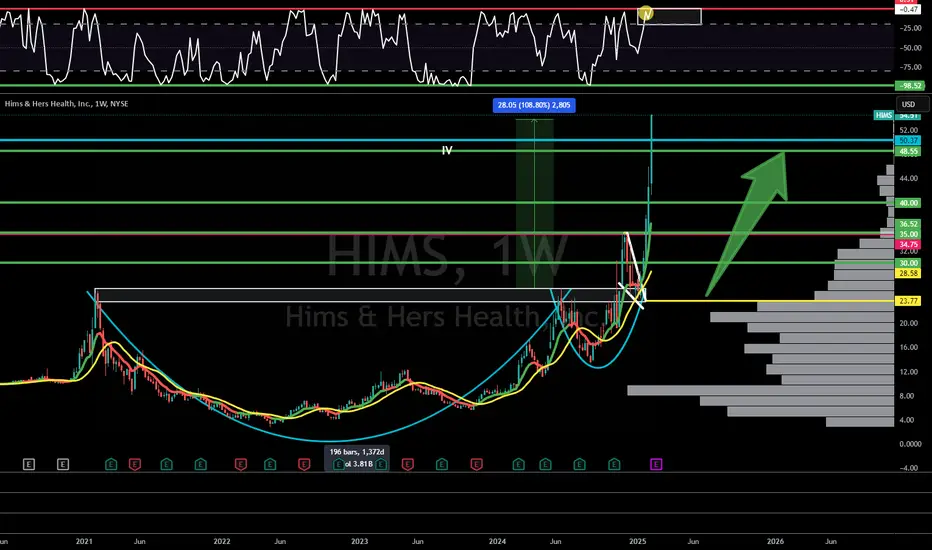This screenshot has height=550, width=932.
Task: Open red earnings marker just before 2024
Action: pyautogui.click(x=477, y=464)
